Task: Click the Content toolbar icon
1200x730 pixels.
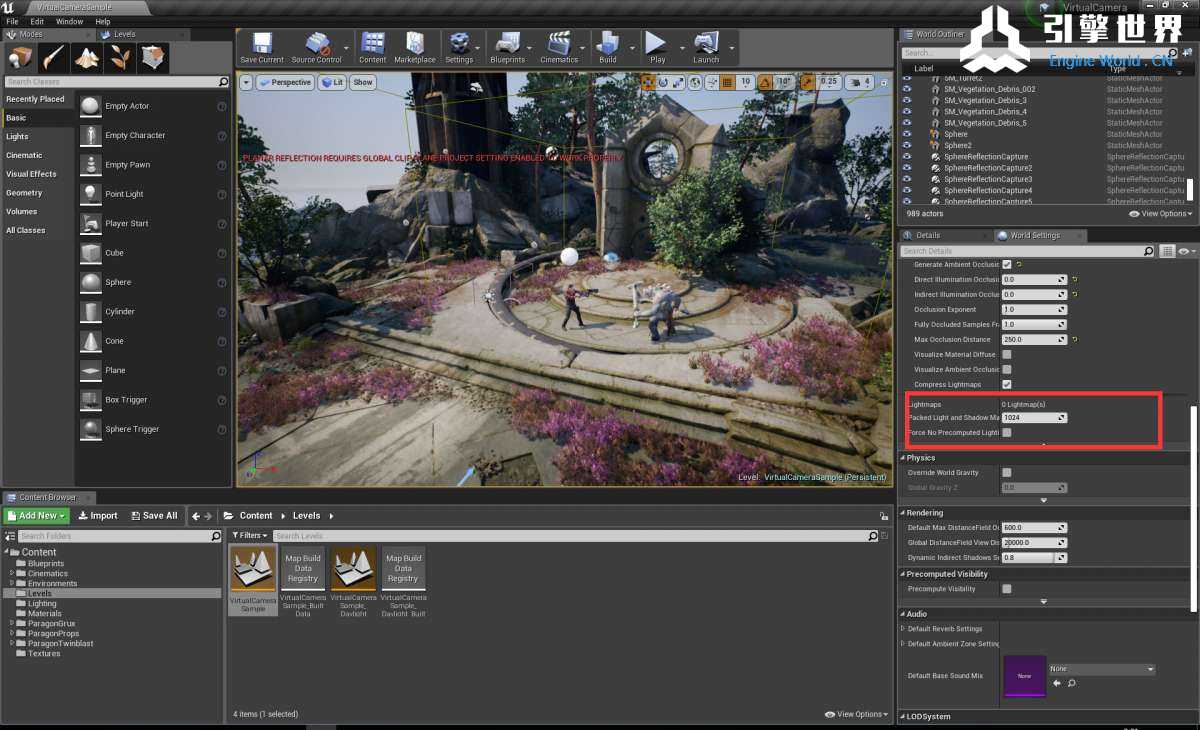Action: tap(373, 45)
